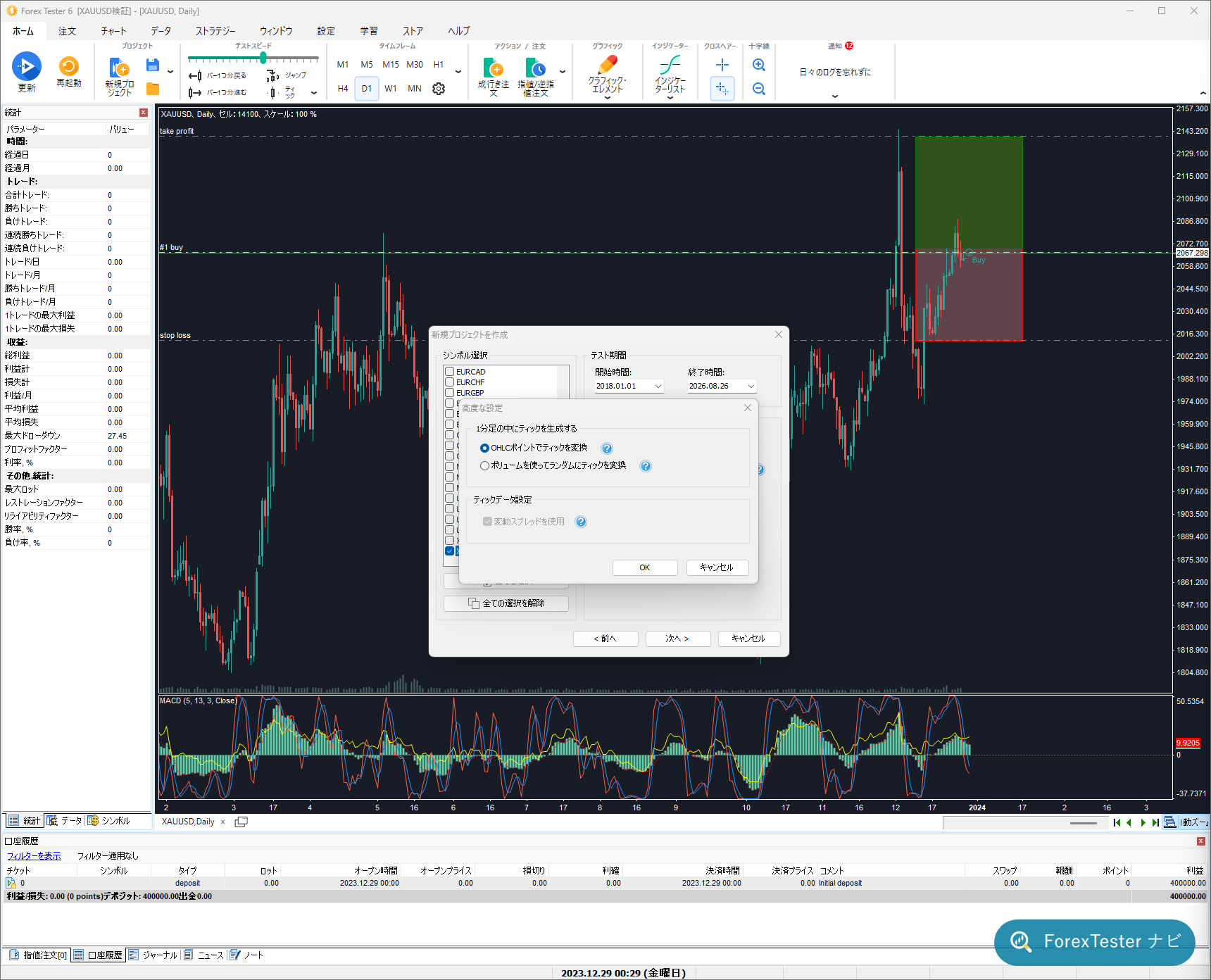Image resolution: width=1211 pixels, height=980 pixels.
Task: Close the 統計 statistics panel
Action: pyautogui.click(x=144, y=113)
